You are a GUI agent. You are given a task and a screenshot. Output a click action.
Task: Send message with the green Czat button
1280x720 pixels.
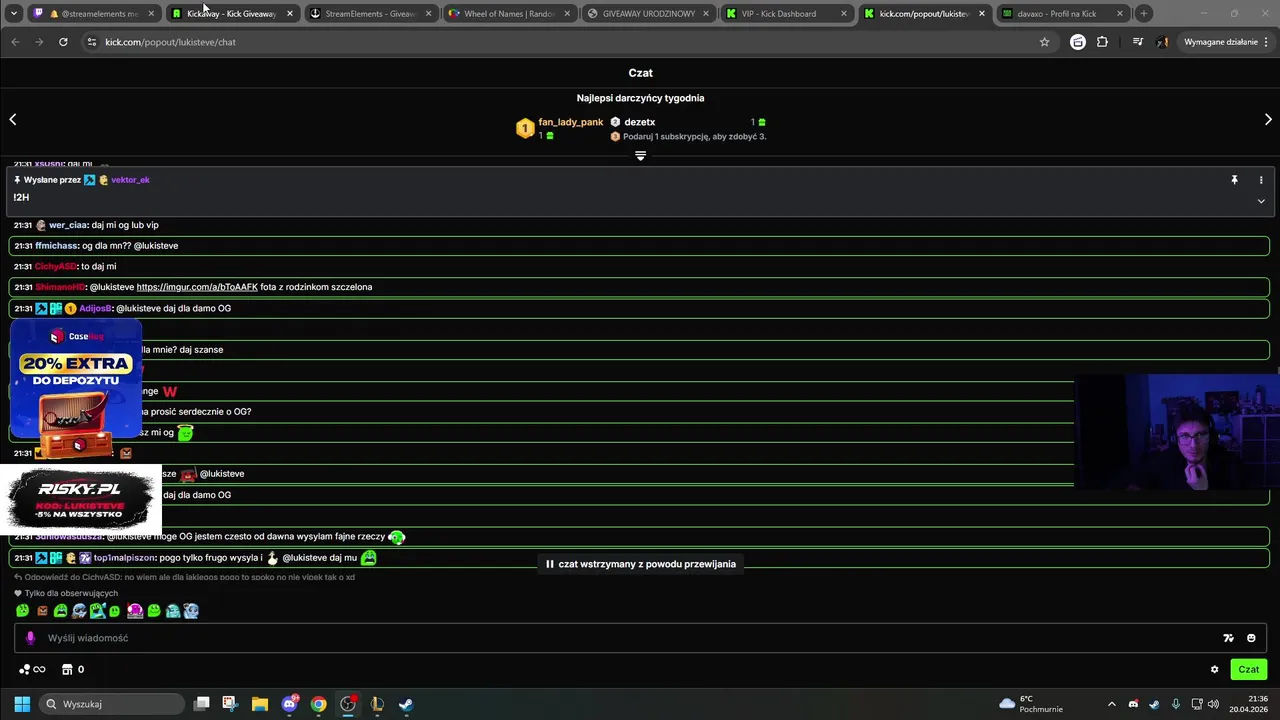click(1249, 670)
